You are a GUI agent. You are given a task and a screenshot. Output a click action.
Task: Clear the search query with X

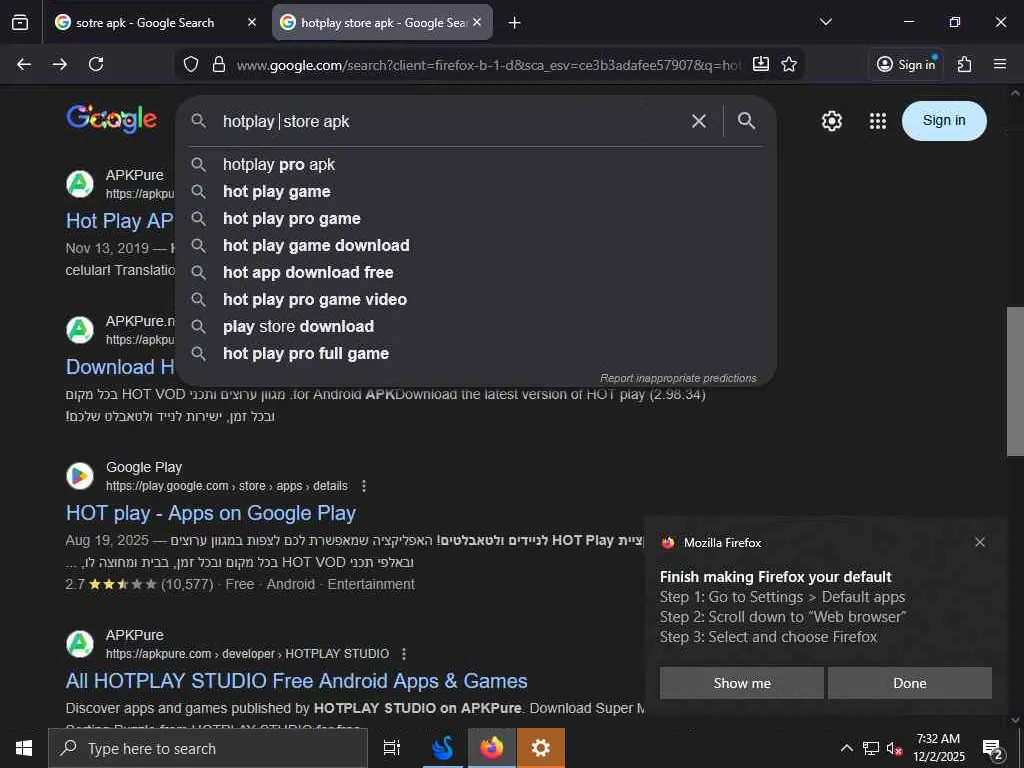pos(699,121)
